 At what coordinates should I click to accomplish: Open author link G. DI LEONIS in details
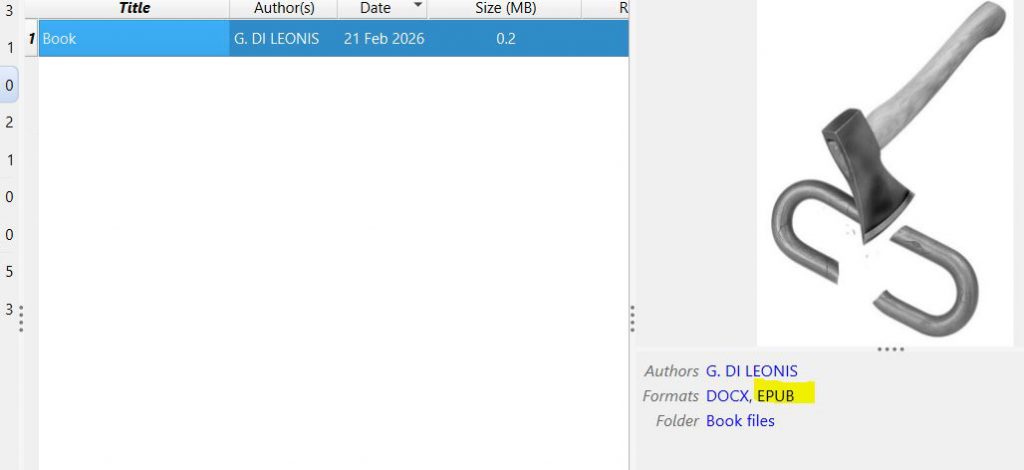click(751, 371)
